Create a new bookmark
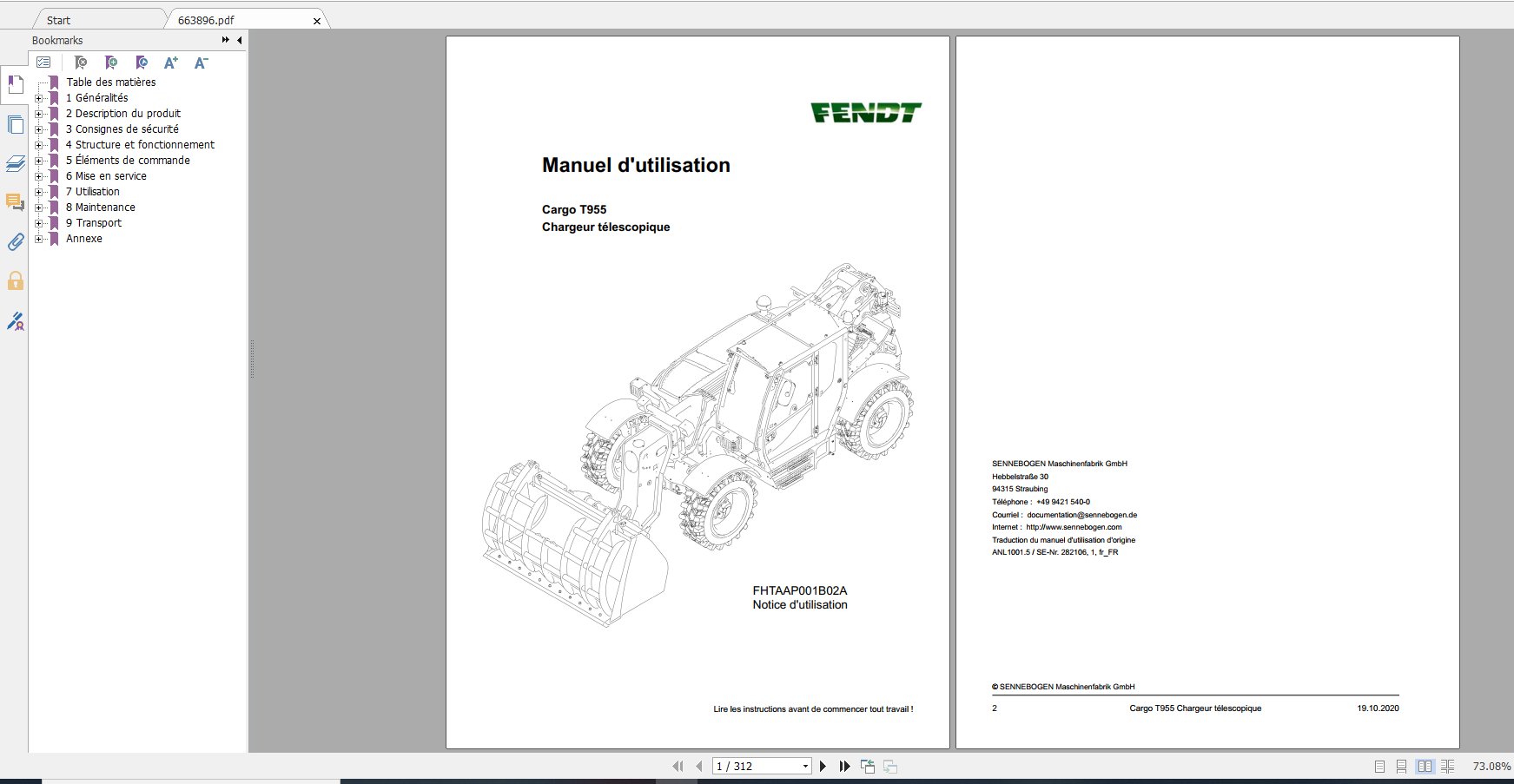Screen dimensions: 1514x784 coord(111,63)
